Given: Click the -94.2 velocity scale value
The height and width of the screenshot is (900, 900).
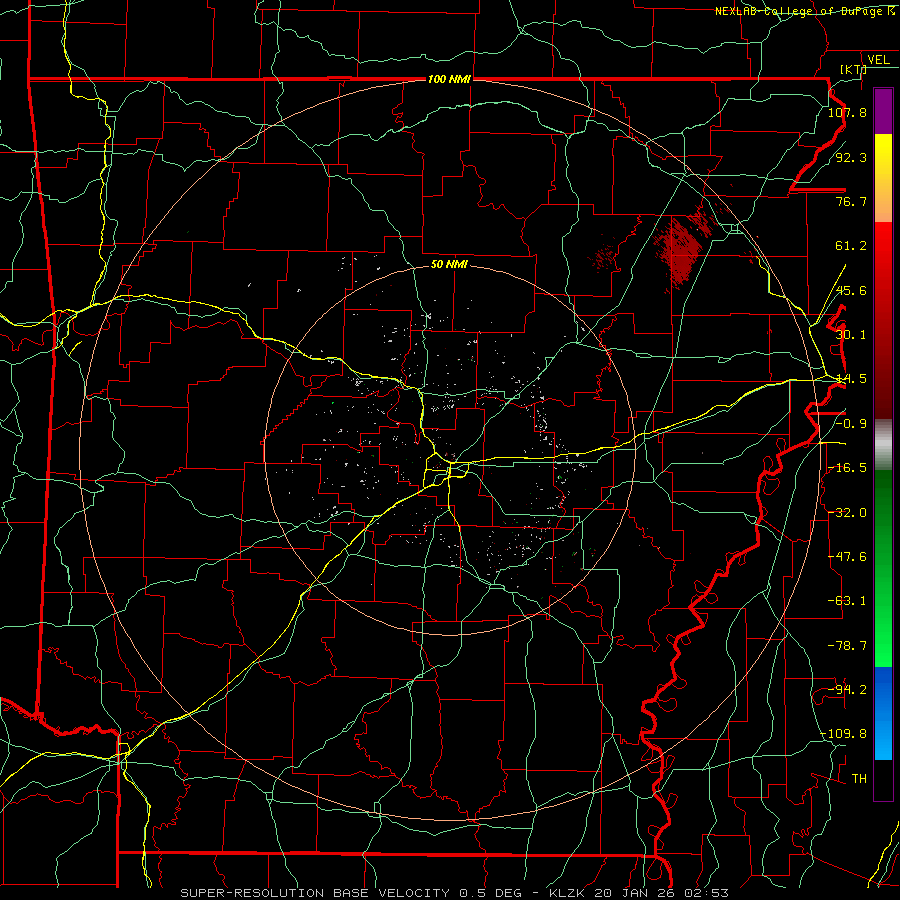Looking at the screenshot, I should pos(847,690).
